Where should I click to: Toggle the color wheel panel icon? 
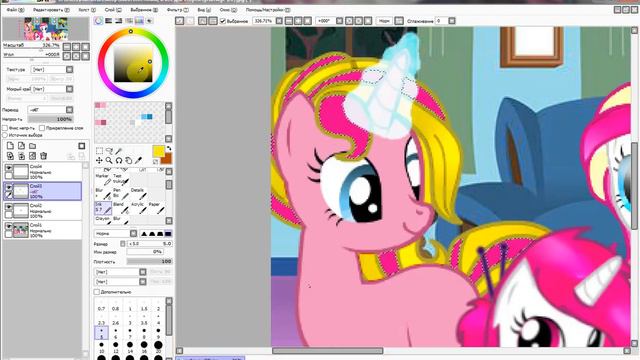tap(98, 21)
